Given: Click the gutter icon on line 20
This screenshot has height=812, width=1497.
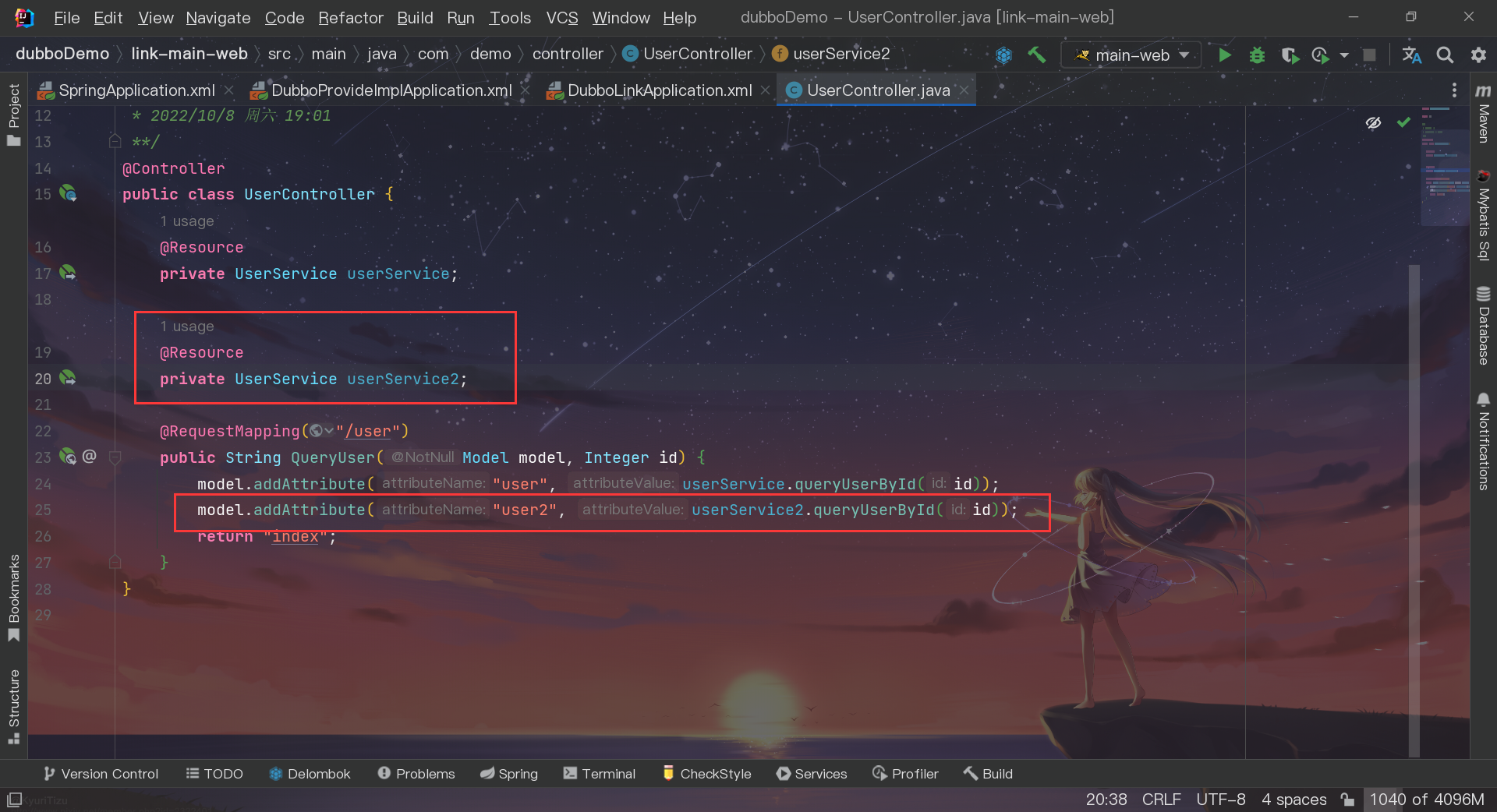Looking at the screenshot, I should [x=68, y=378].
